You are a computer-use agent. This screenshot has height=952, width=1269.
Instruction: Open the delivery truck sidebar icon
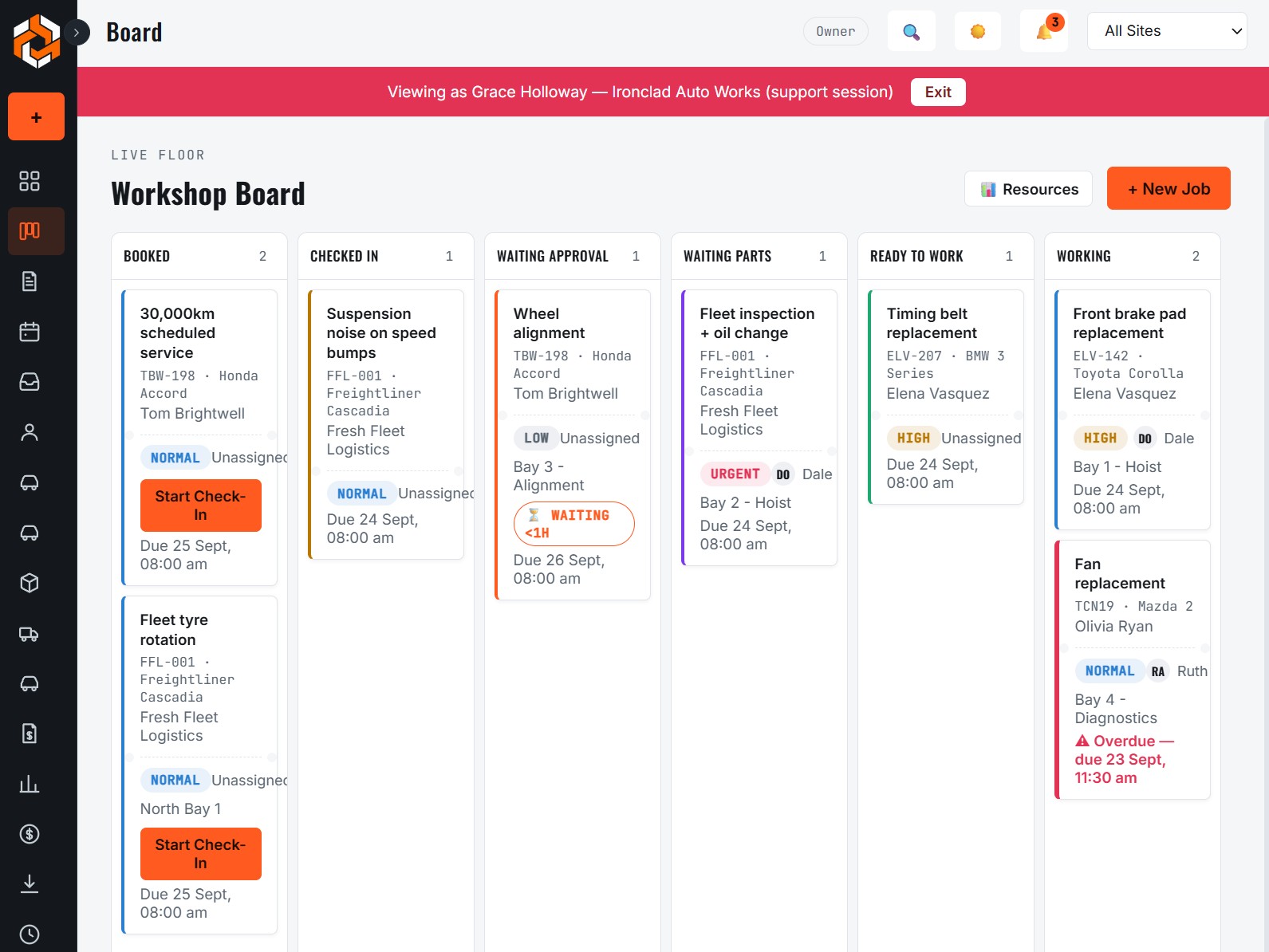click(x=30, y=634)
